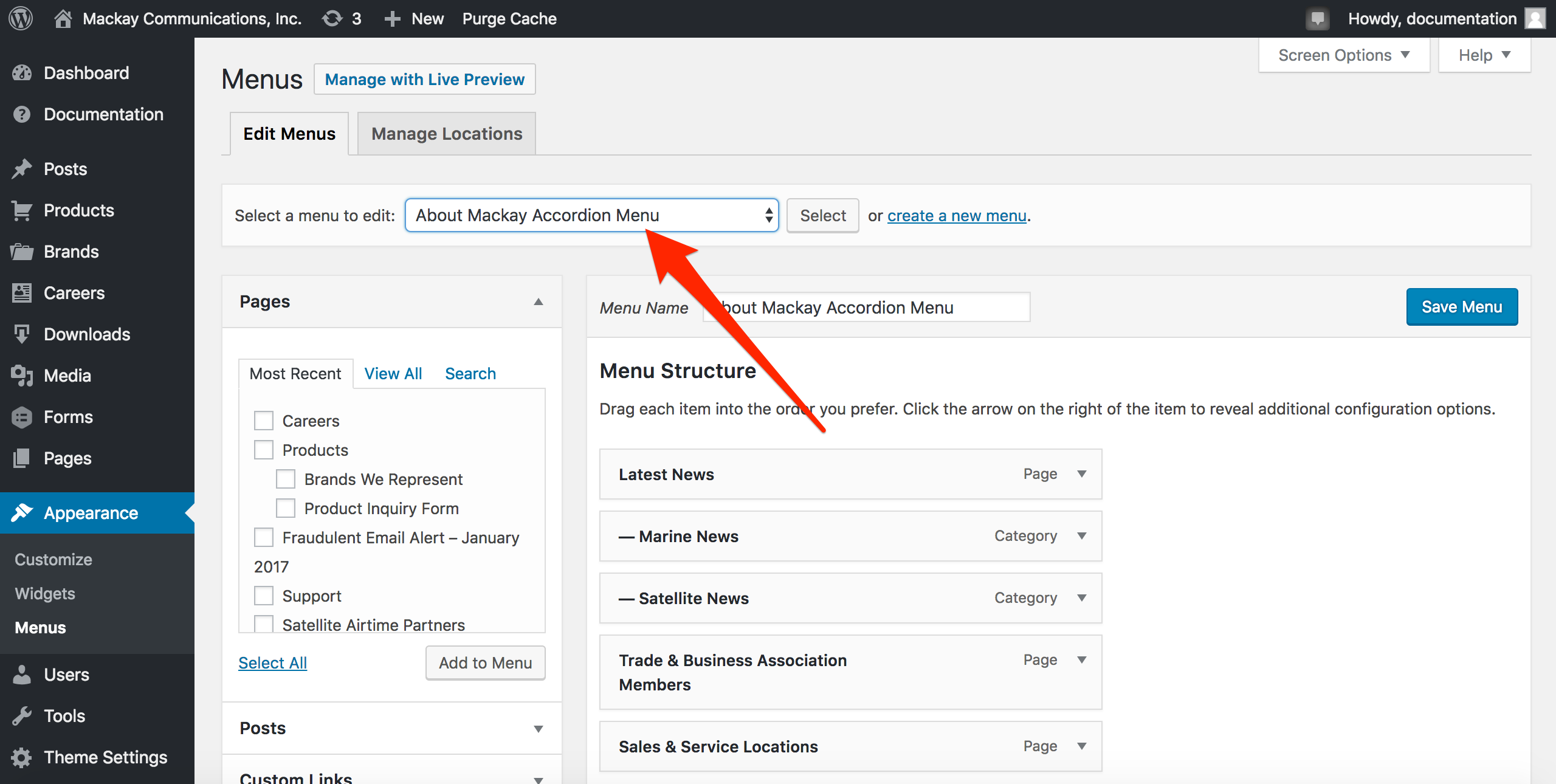This screenshot has width=1556, height=784.
Task: Open the menu-to-edit dropdown
Action: [591, 215]
